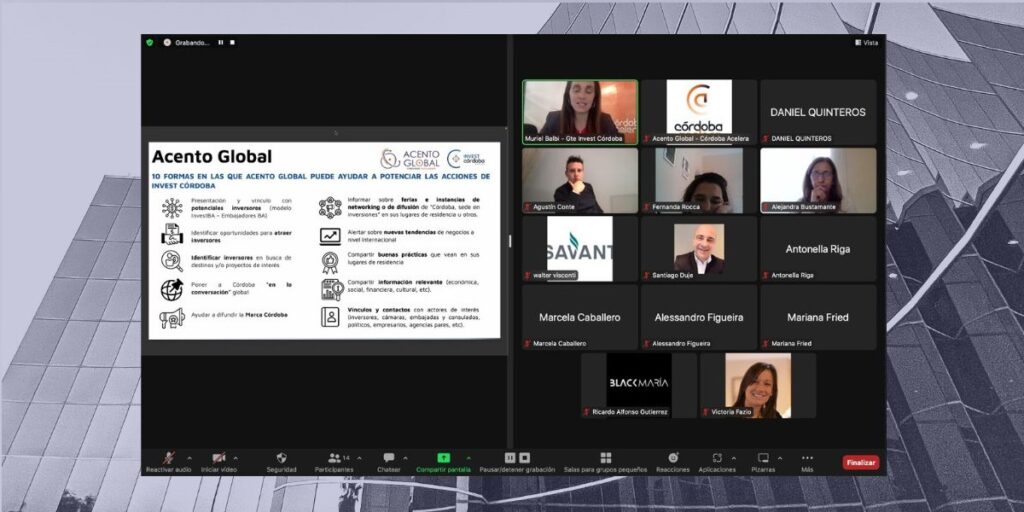Viewport: 1024px width, 512px height.
Task: Select walter visconti Savant tile
Action: (x=580, y=249)
